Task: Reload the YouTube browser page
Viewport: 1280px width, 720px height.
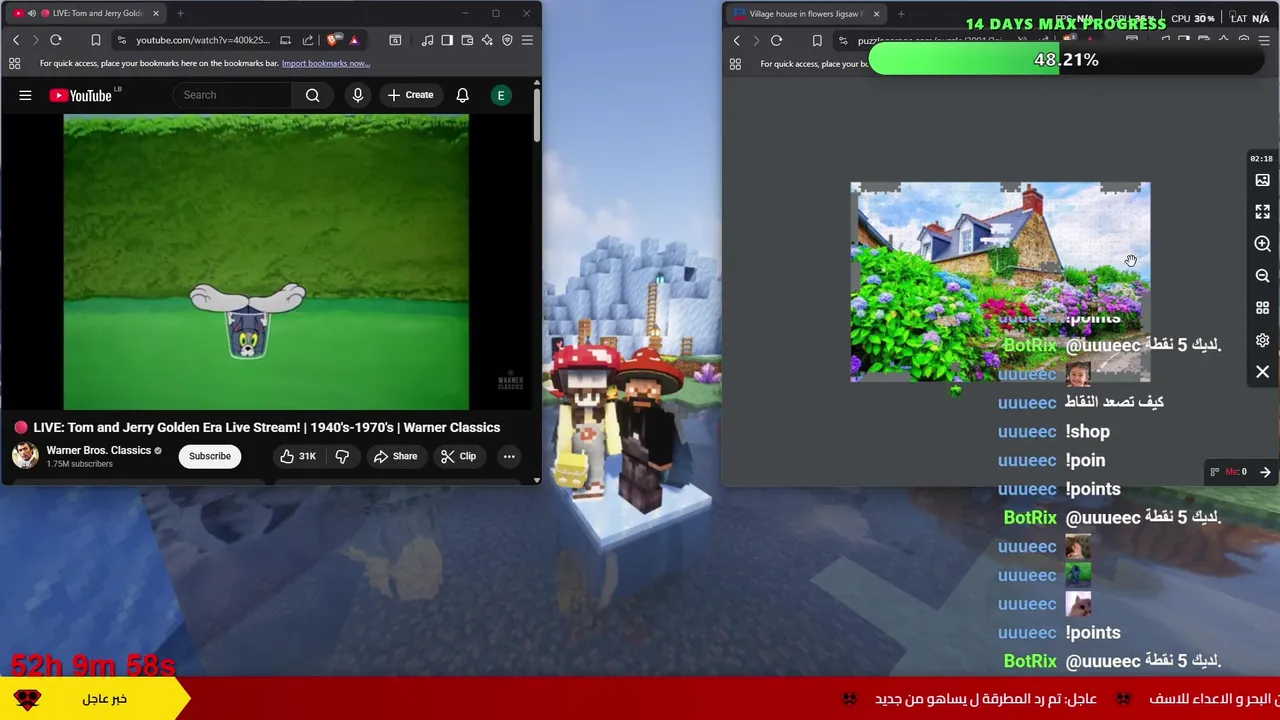Action: point(56,40)
